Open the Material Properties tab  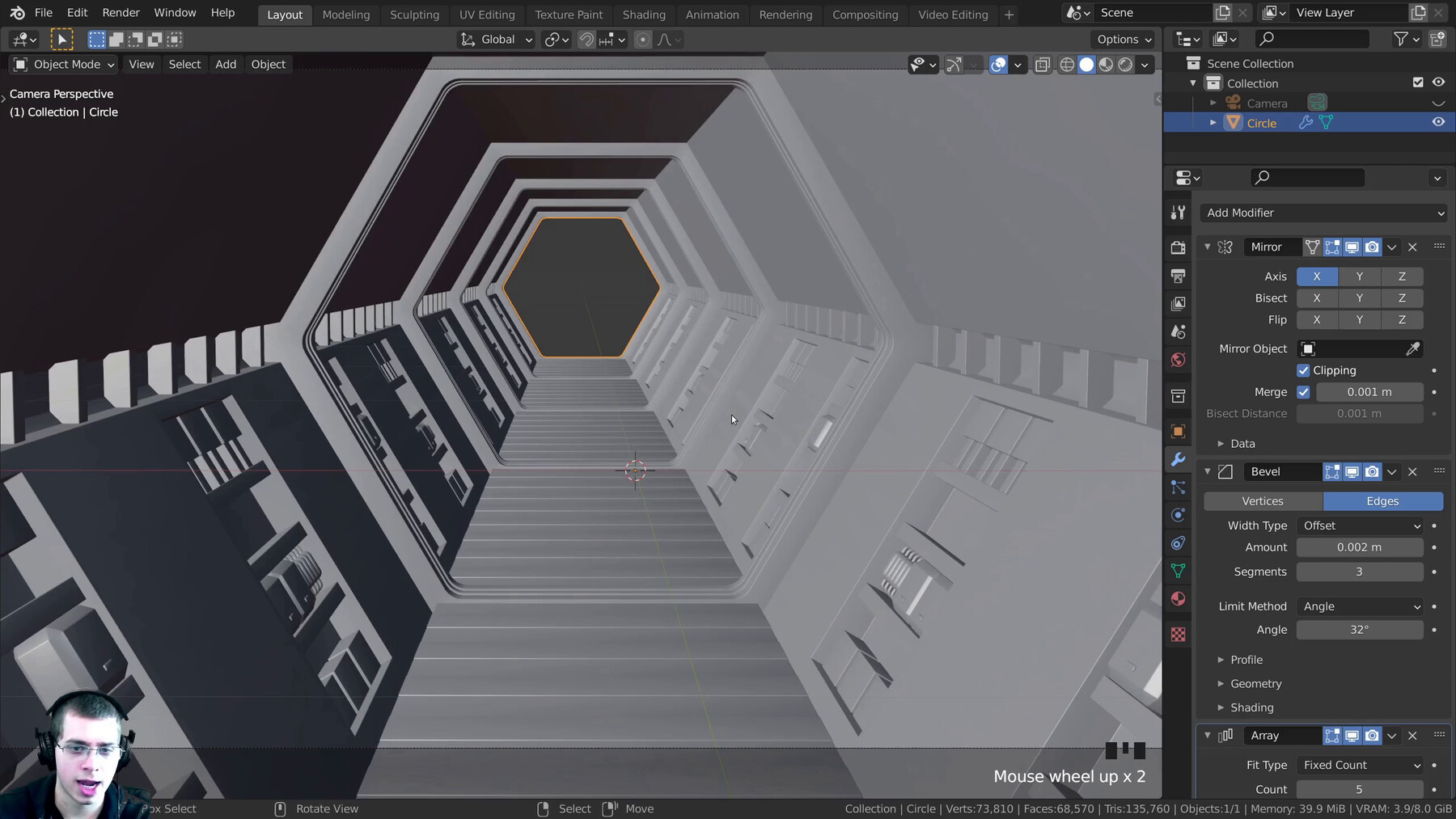point(1178,599)
